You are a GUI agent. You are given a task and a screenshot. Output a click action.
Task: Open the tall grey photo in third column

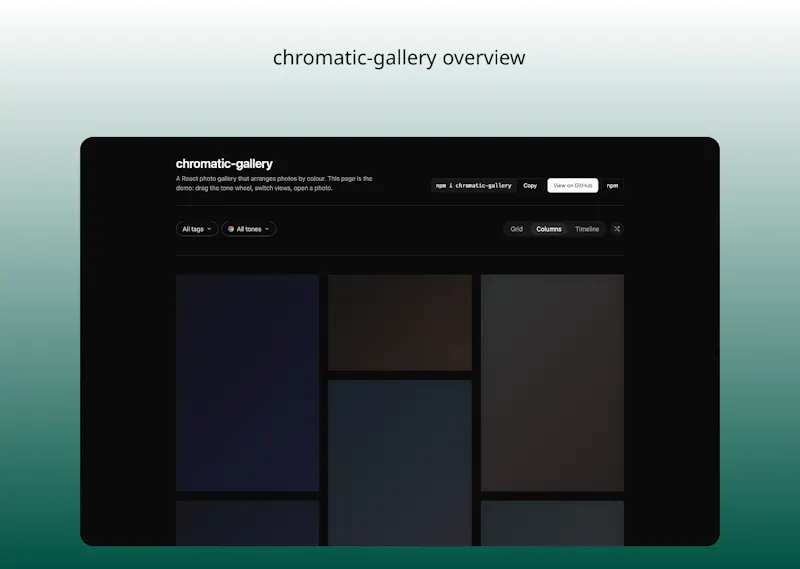552,383
